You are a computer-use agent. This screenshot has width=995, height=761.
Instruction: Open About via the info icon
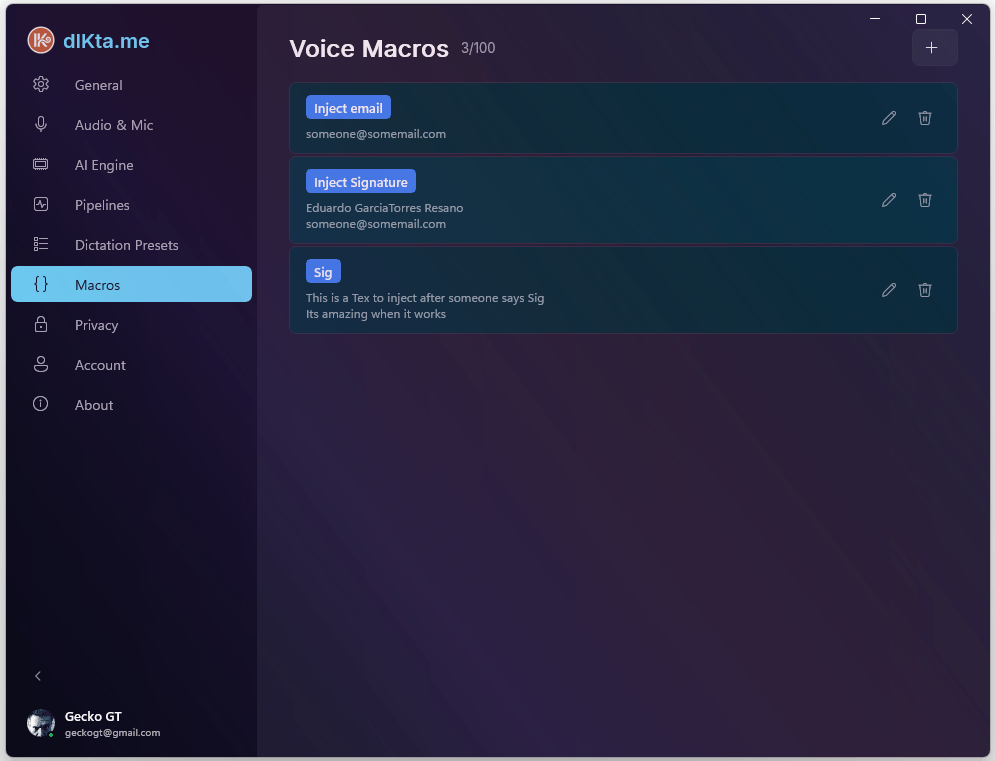click(40, 405)
